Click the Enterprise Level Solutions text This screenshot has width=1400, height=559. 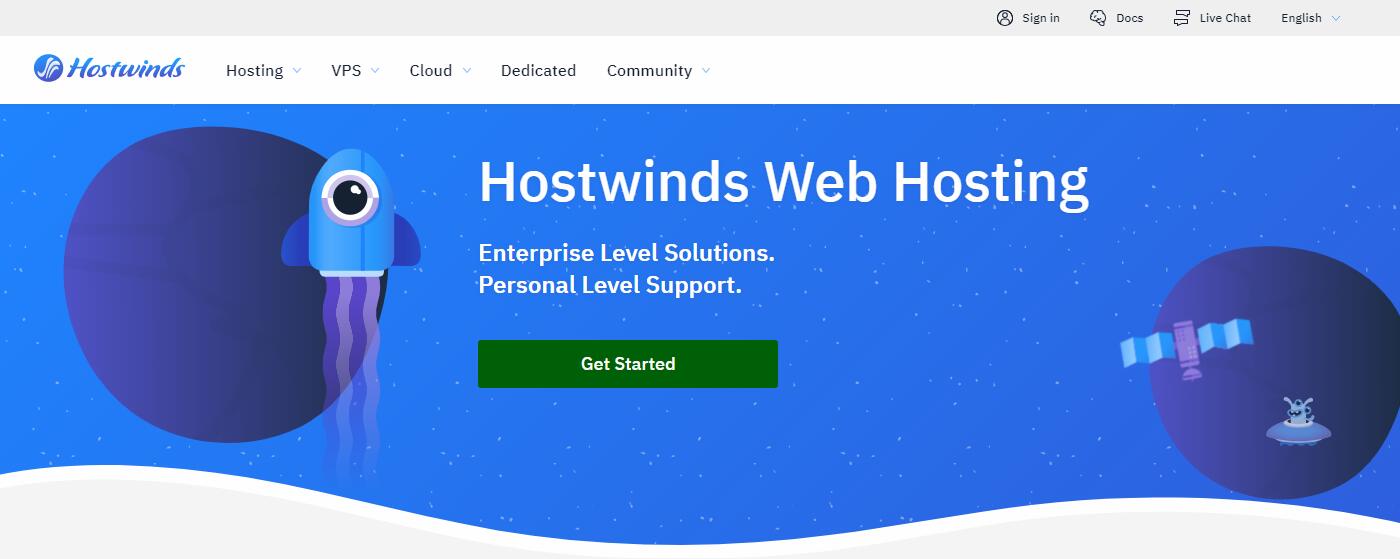click(626, 253)
